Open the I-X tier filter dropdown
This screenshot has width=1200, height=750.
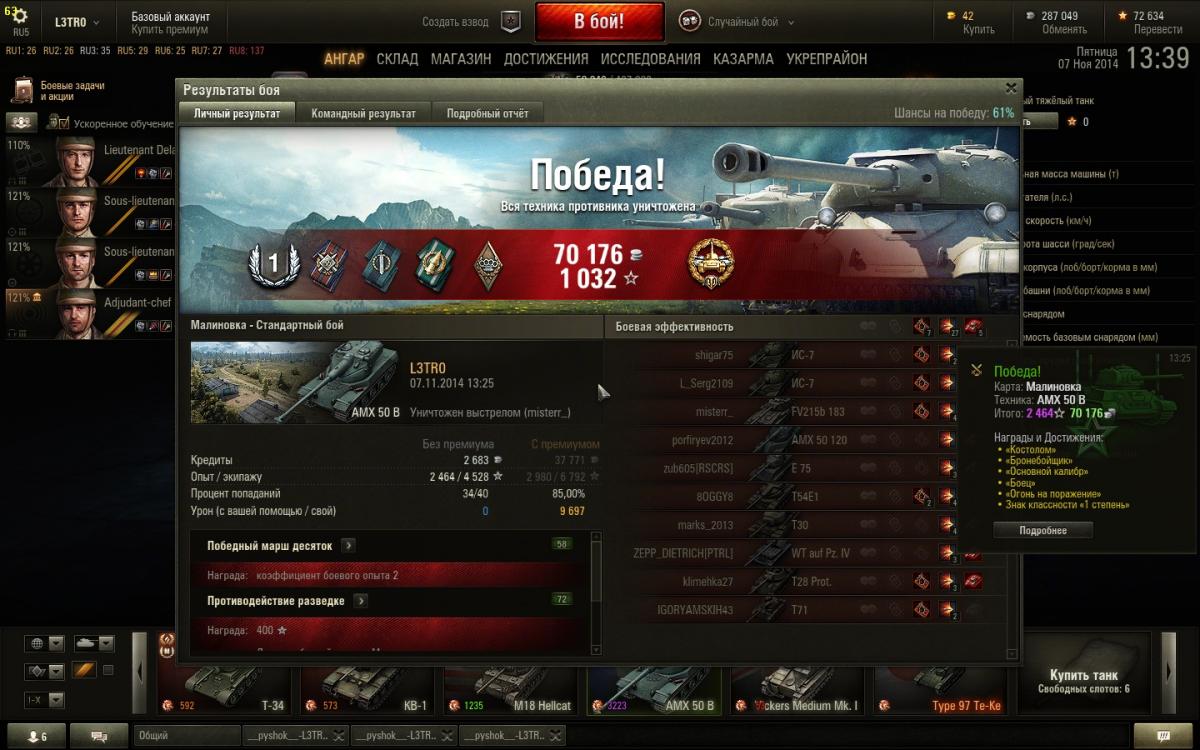point(45,700)
